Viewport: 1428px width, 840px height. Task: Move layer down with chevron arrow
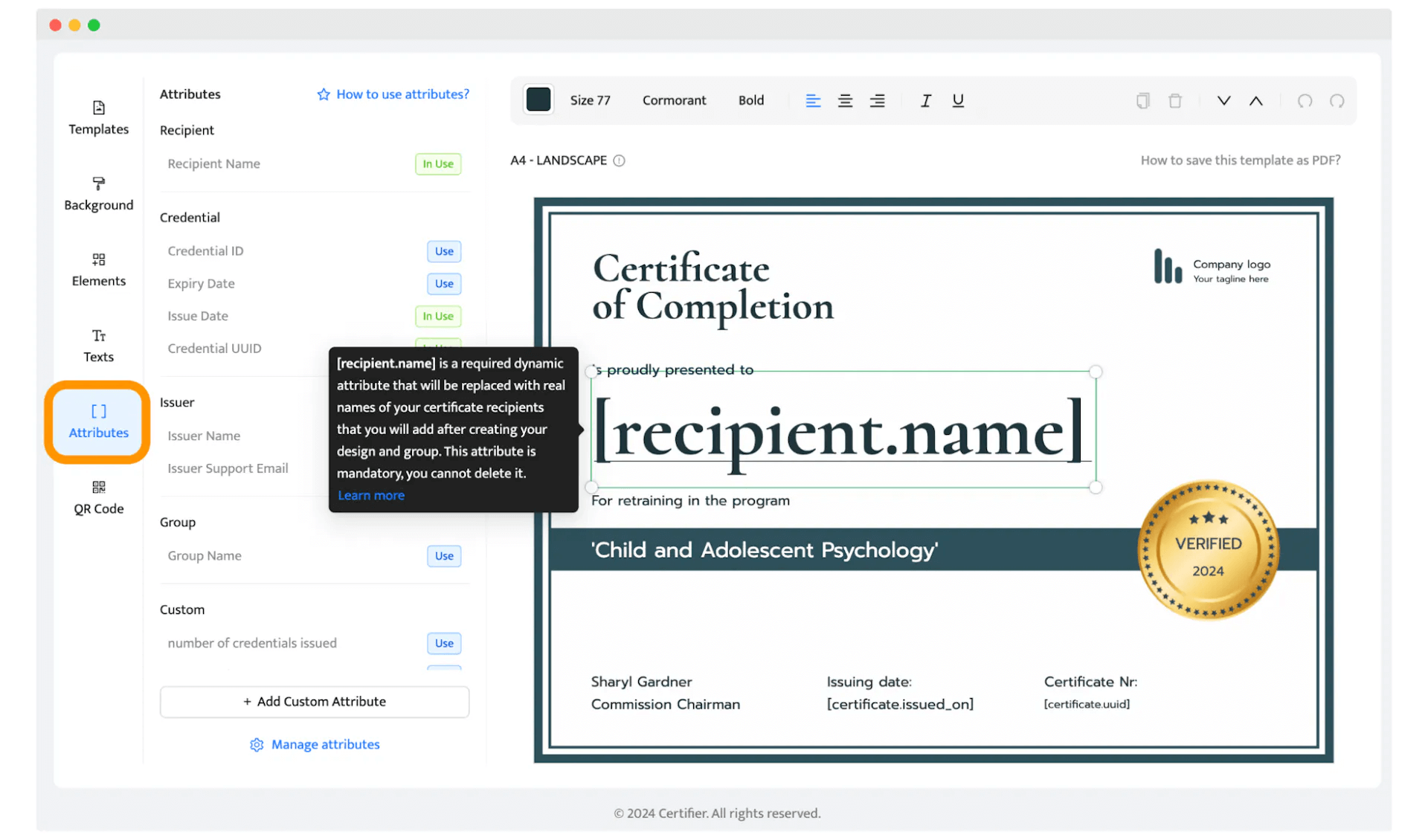pos(1223,100)
